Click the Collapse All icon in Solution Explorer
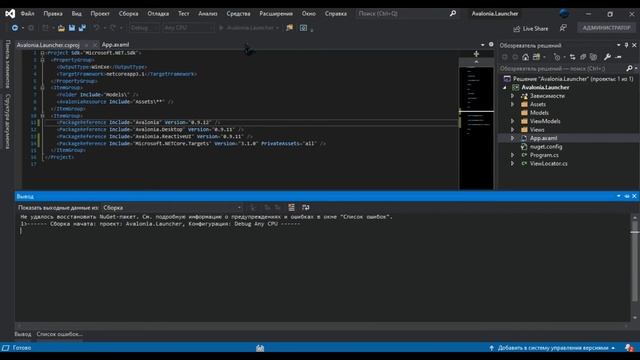640x360 pixels. click(x=583, y=57)
